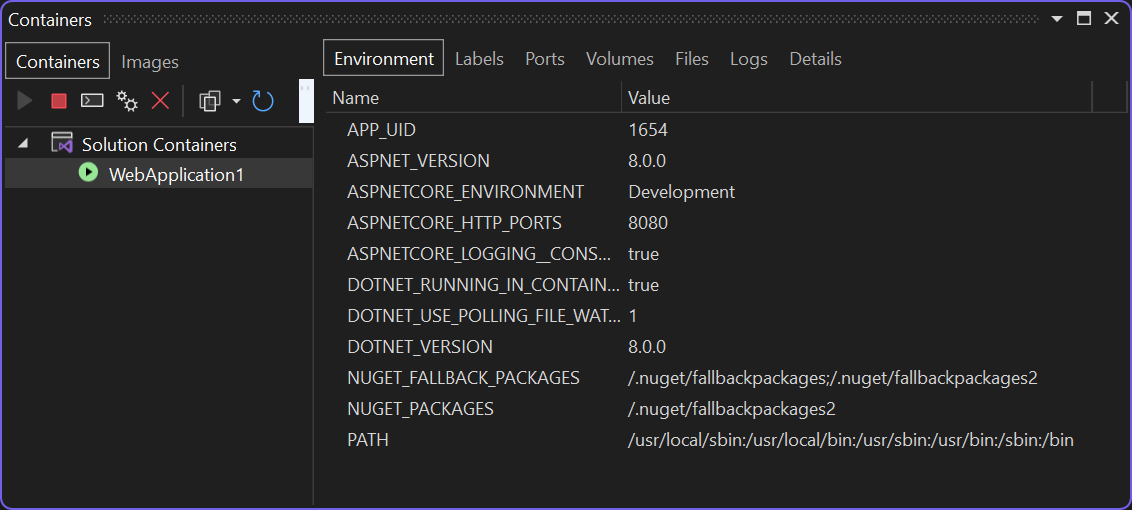Image resolution: width=1132 pixels, height=510 pixels.
Task: Refresh the containers list
Action: click(262, 101)
